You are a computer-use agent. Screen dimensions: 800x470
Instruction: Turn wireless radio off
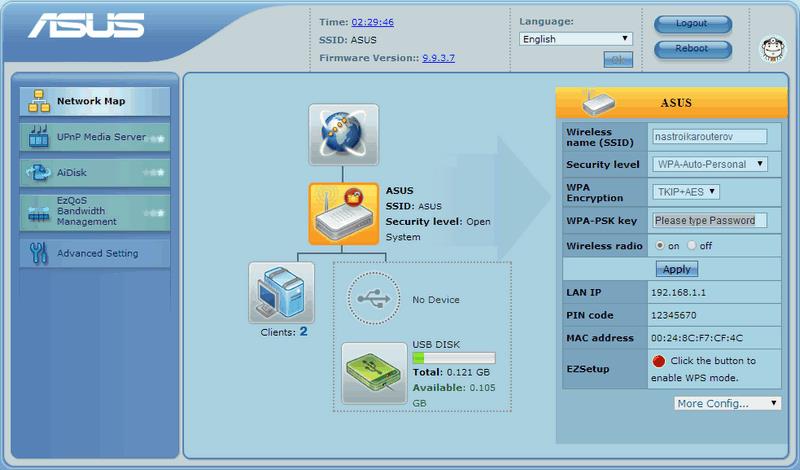pyautogui.click(x=691, y=245)
